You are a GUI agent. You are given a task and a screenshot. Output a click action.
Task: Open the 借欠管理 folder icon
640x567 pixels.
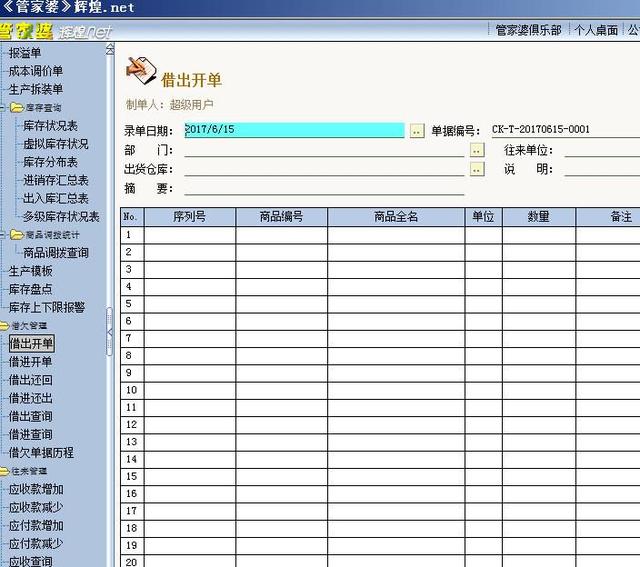pyautogui.click(x=4, y=326)
